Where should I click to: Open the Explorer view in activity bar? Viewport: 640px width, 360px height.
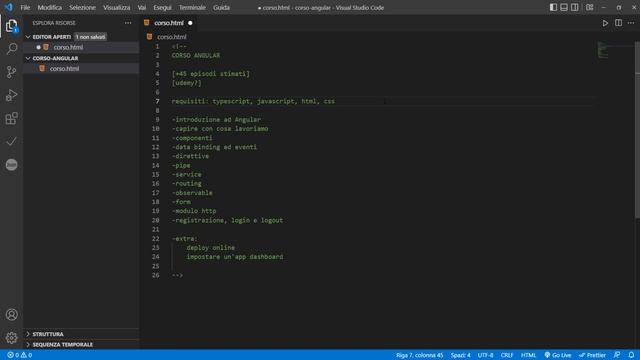[x=11, y=26]
